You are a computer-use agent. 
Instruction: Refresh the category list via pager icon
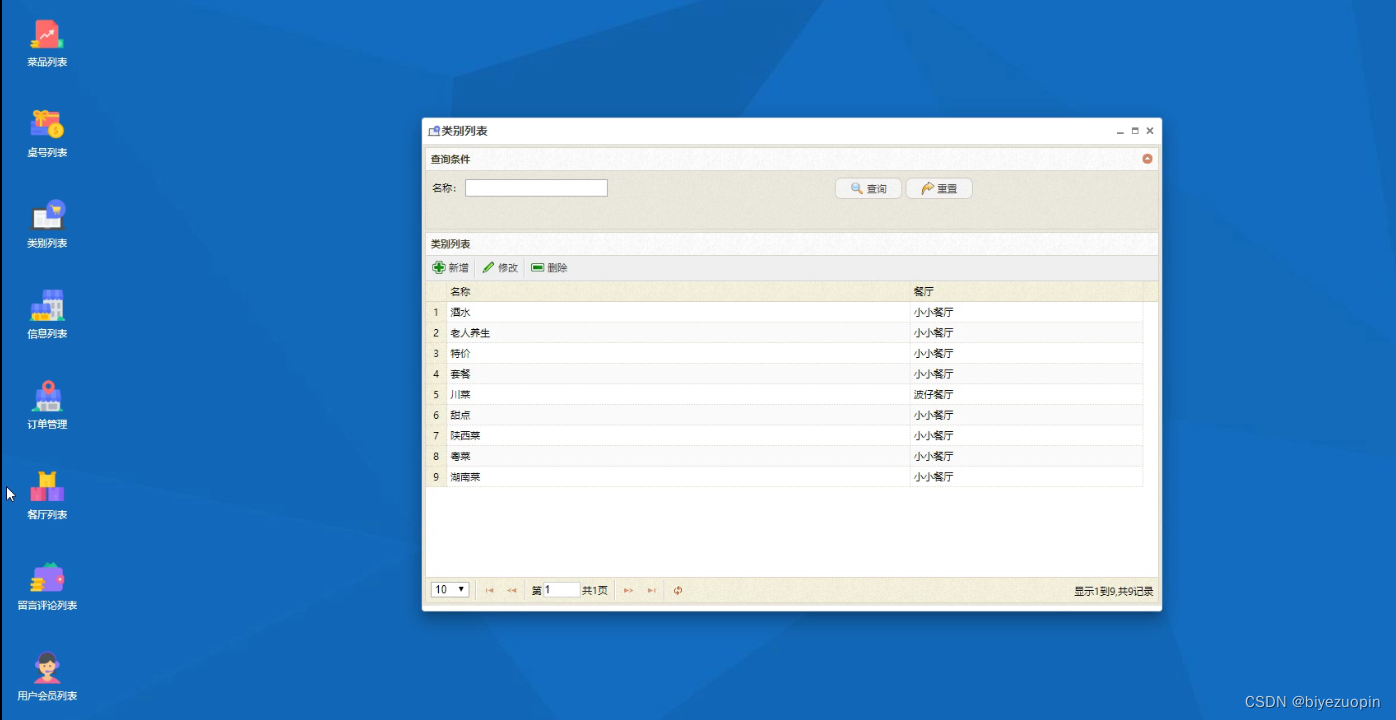[678, 590]
